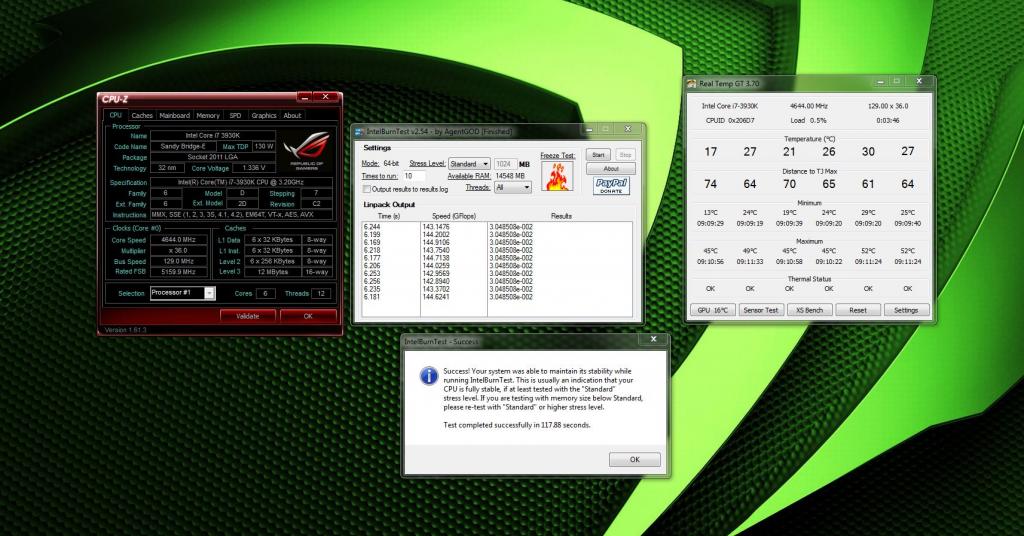
Task: Run Sensor Test in Real Temp
Action: (x=761, y=310)
